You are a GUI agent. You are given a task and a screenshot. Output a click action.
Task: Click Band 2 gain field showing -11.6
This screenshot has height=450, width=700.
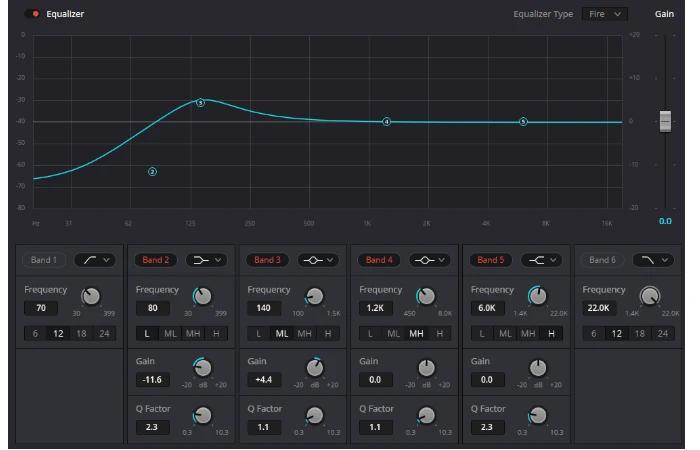click(x=152, y=379)
